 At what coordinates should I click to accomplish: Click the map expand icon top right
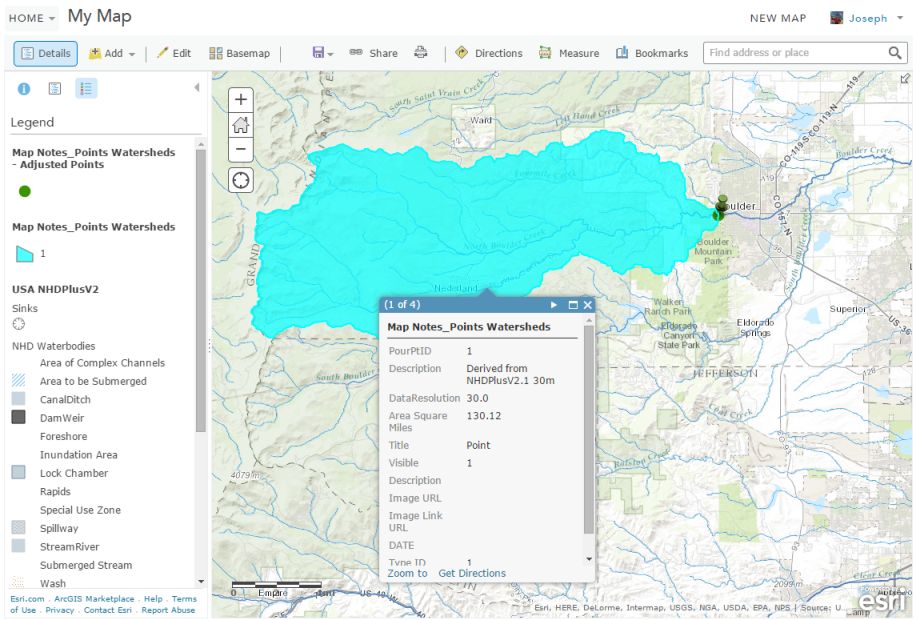click(905, 78)
